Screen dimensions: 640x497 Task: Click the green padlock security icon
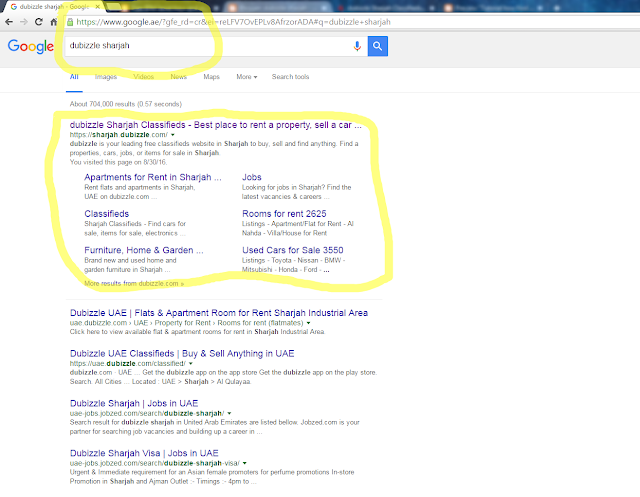coord(70,22)
